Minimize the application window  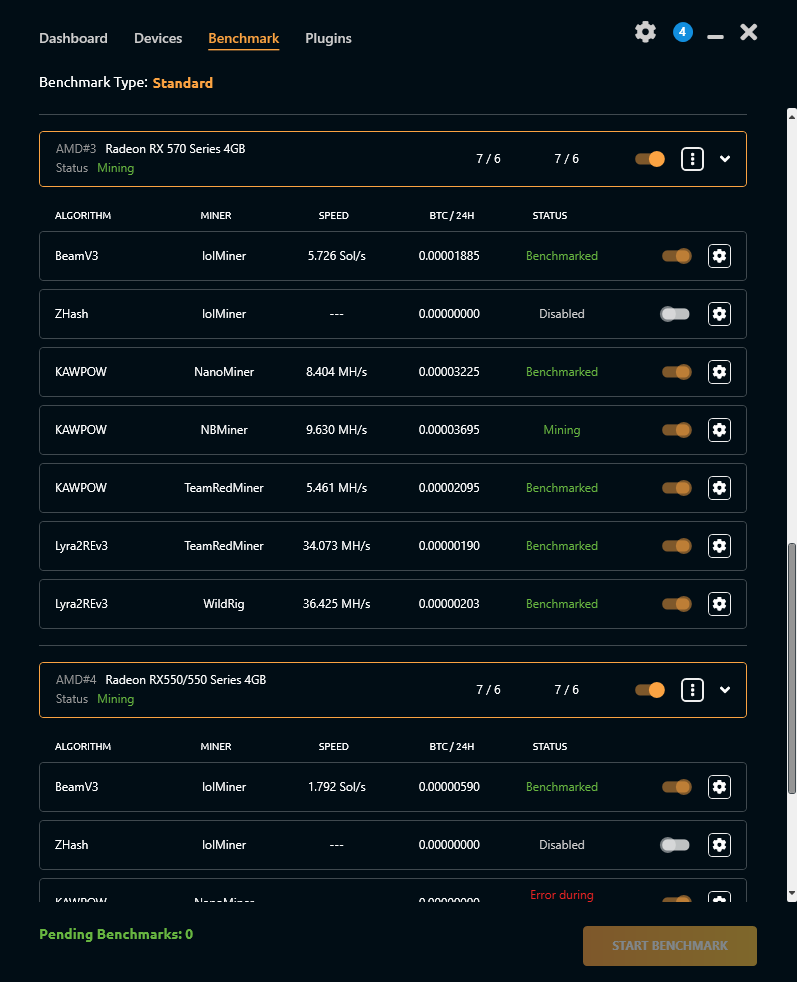coord(715,37)
